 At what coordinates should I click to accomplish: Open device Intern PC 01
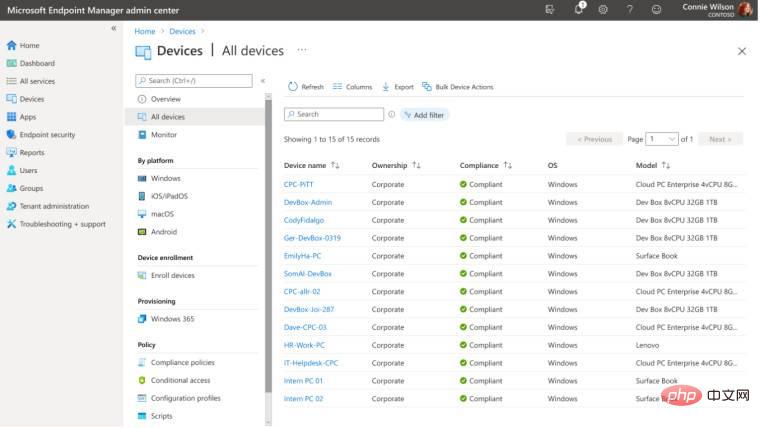click(303, 381)
